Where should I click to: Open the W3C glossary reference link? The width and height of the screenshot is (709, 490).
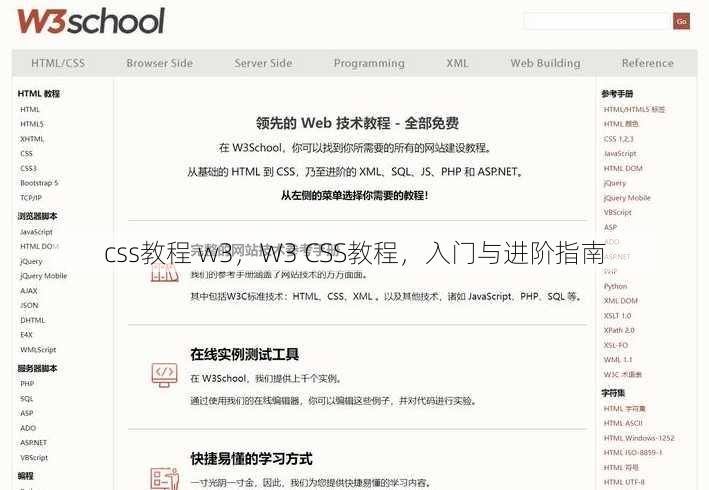(623, 374)
